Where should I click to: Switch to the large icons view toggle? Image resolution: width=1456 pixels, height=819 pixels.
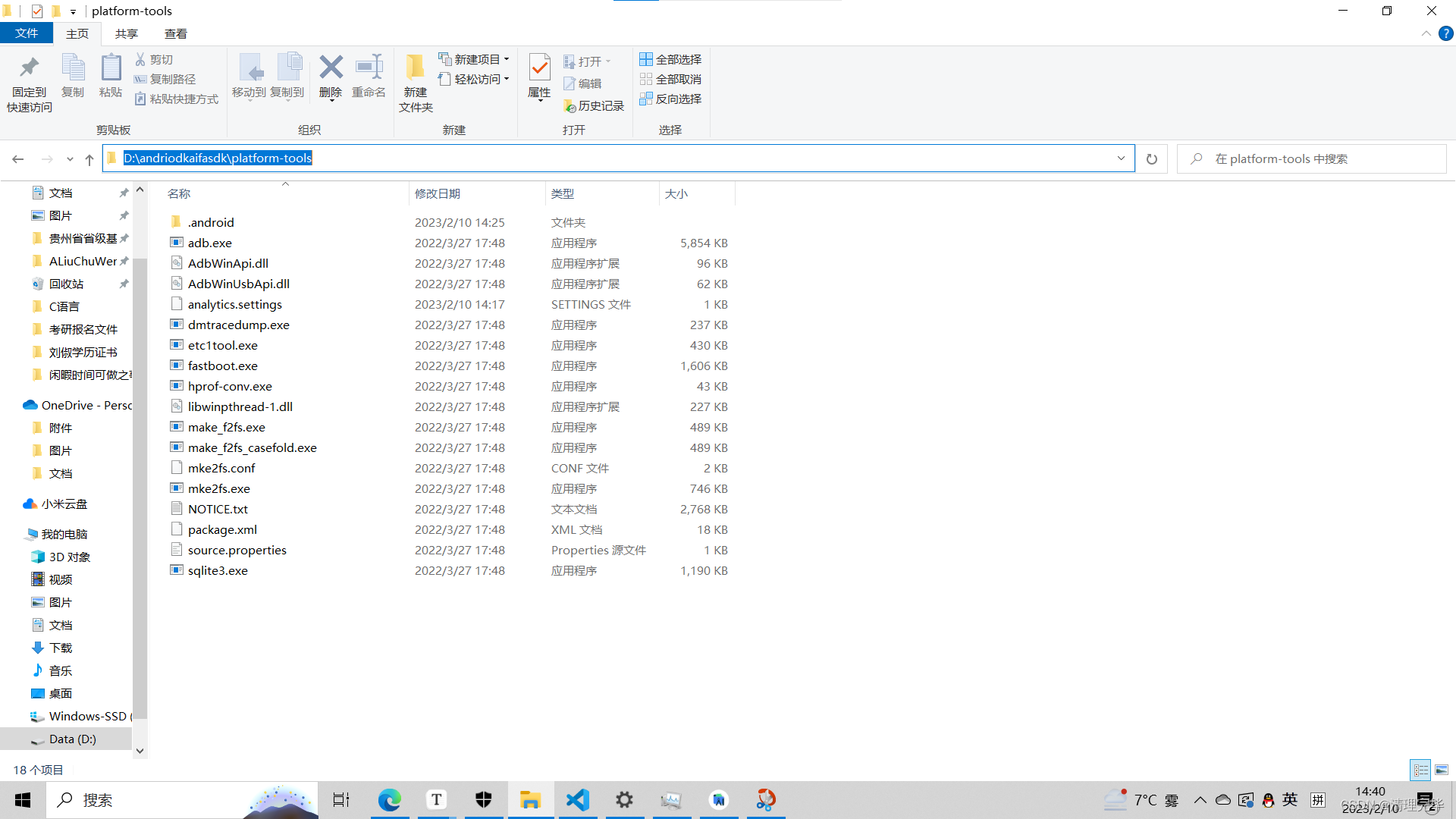tap(1442, 770)
